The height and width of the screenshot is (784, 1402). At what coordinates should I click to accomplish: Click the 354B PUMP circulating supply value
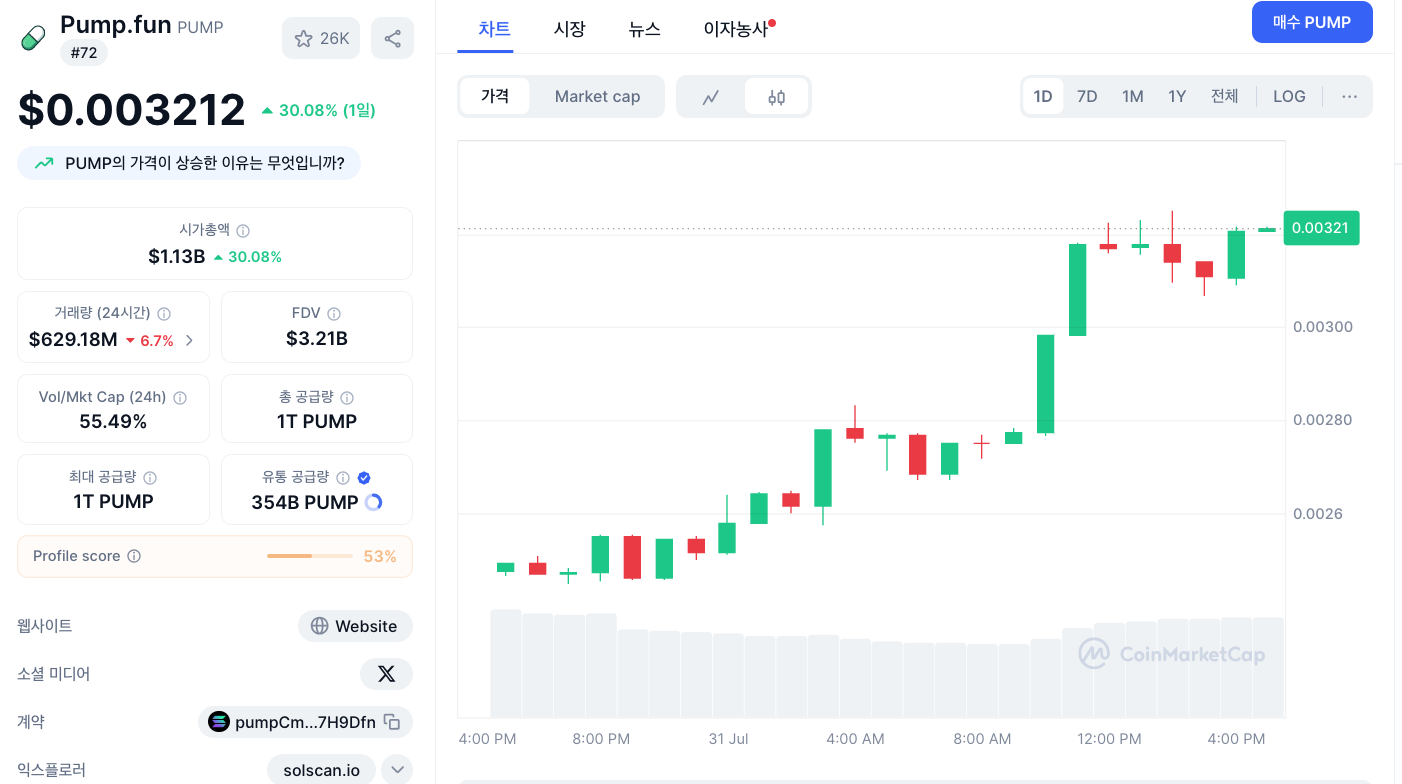305,502
